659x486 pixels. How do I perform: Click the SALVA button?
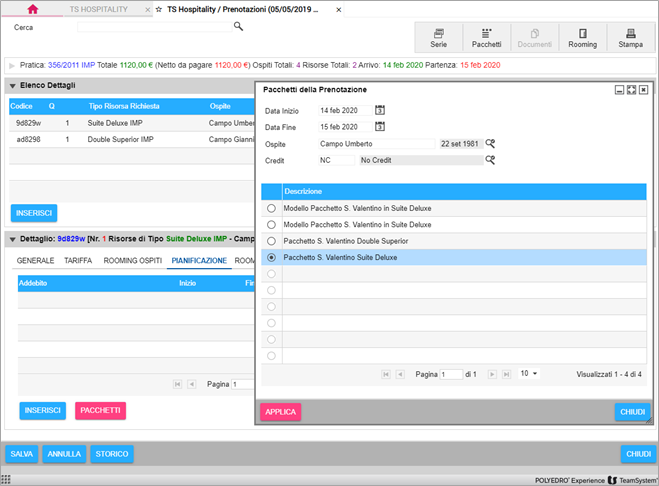[22, 454]
